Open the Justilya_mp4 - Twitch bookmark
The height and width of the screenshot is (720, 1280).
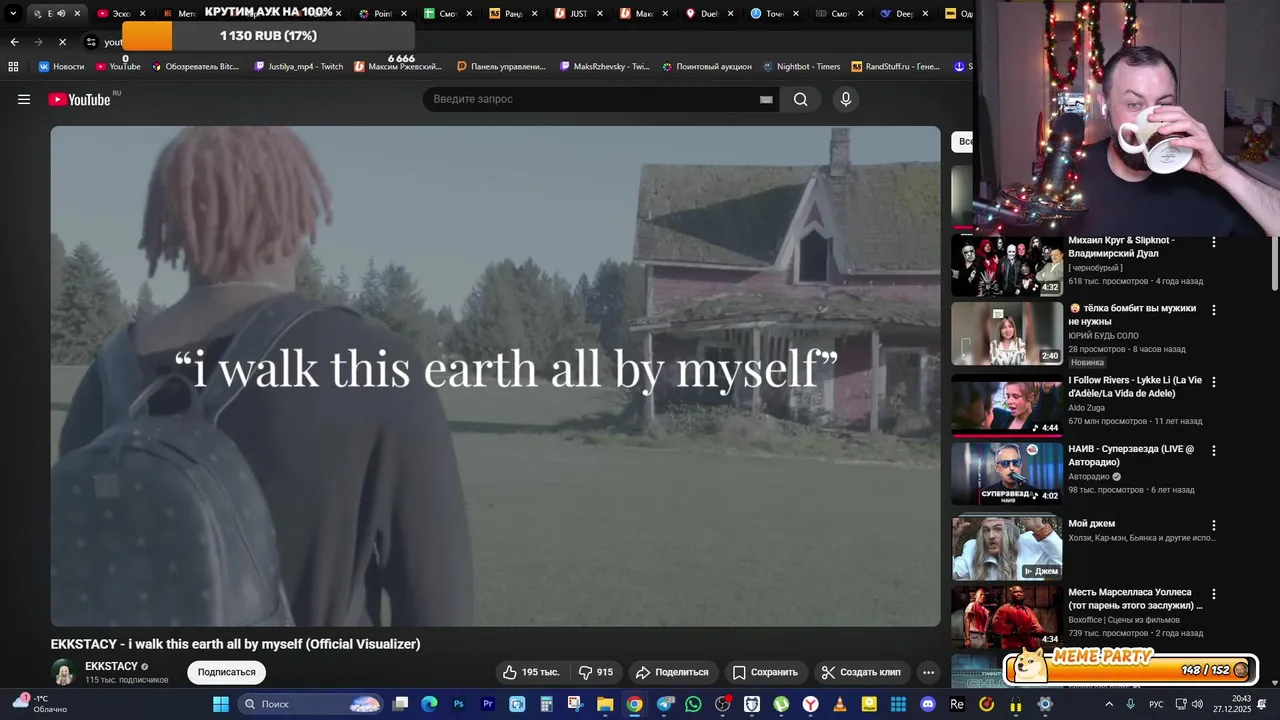(299, 66)
